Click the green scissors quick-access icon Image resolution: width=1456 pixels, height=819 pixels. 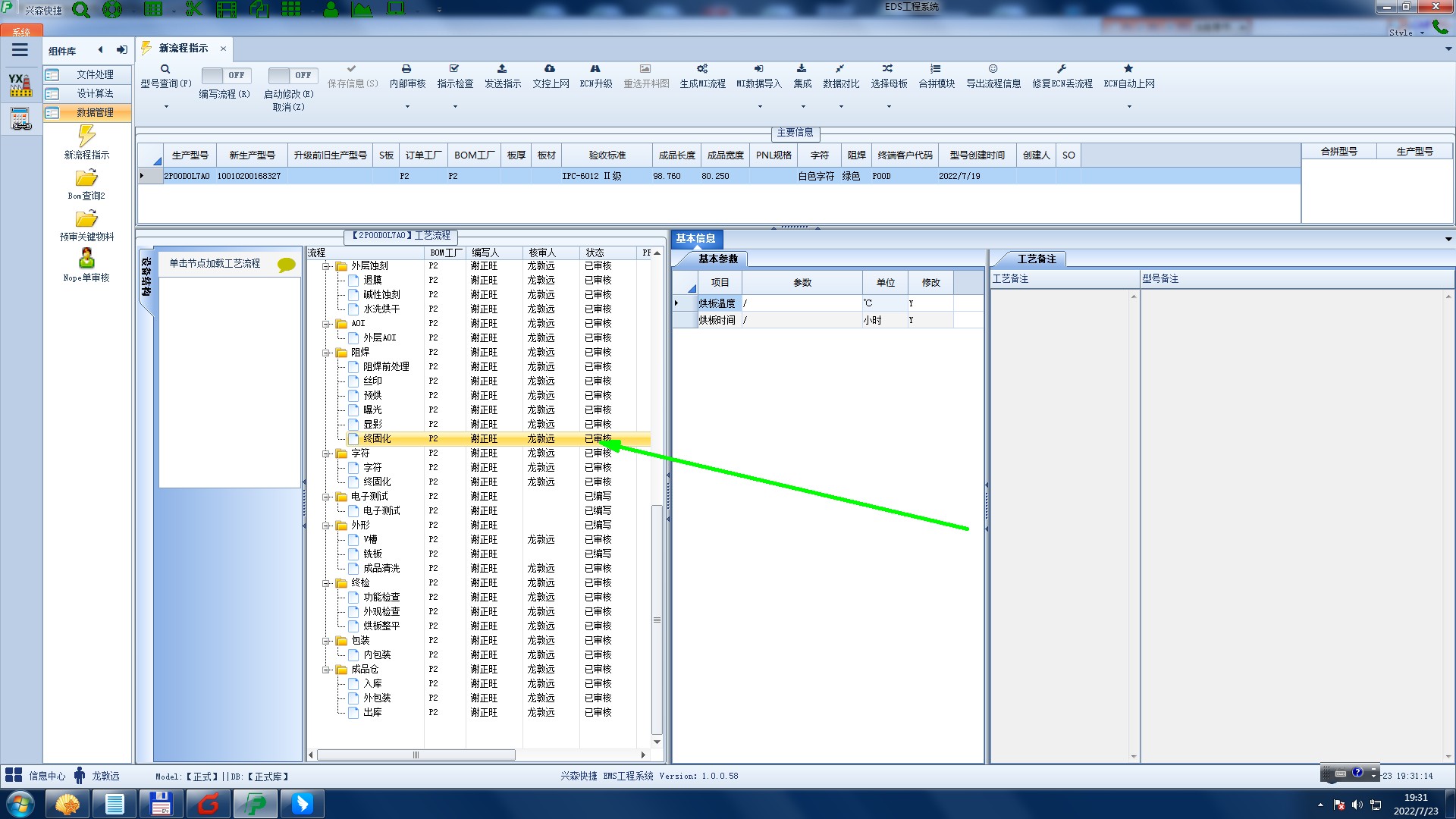(x=194, y=9)
